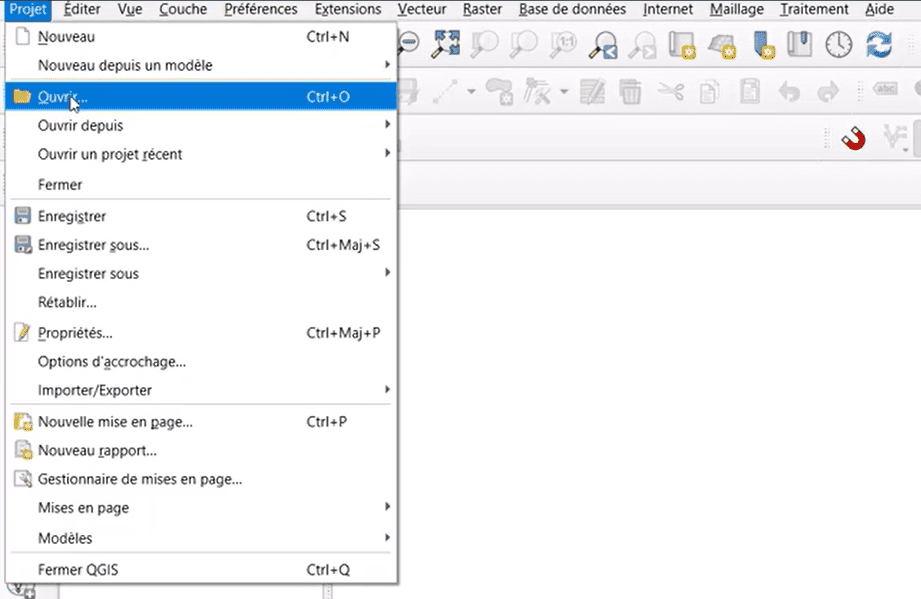The height and width of the screenshot is (599, 921).
Task: Click the Redo arrow icon
Action: click(828, 92)
